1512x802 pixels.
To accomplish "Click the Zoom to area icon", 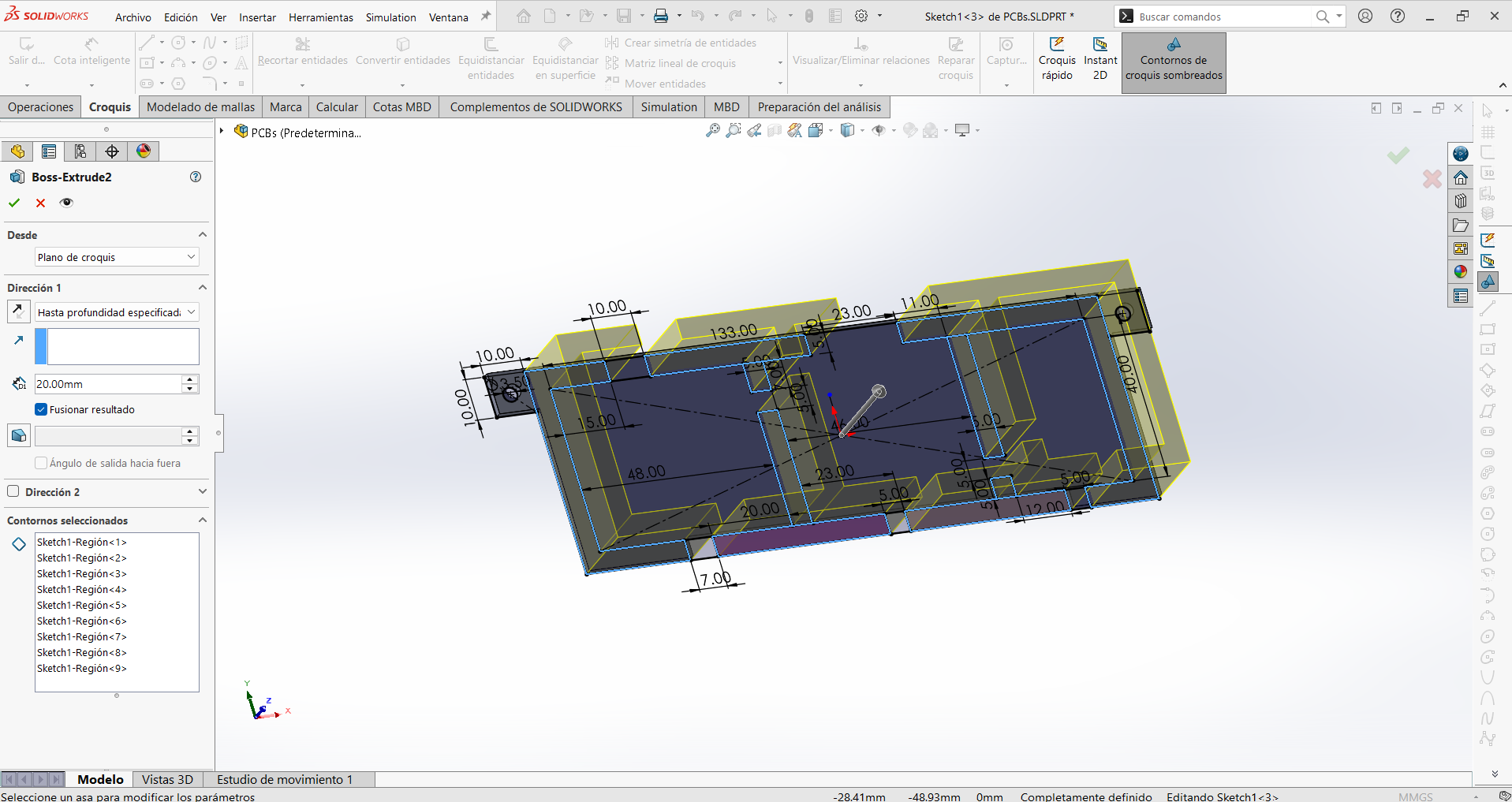I will click(x=734, y=130).
